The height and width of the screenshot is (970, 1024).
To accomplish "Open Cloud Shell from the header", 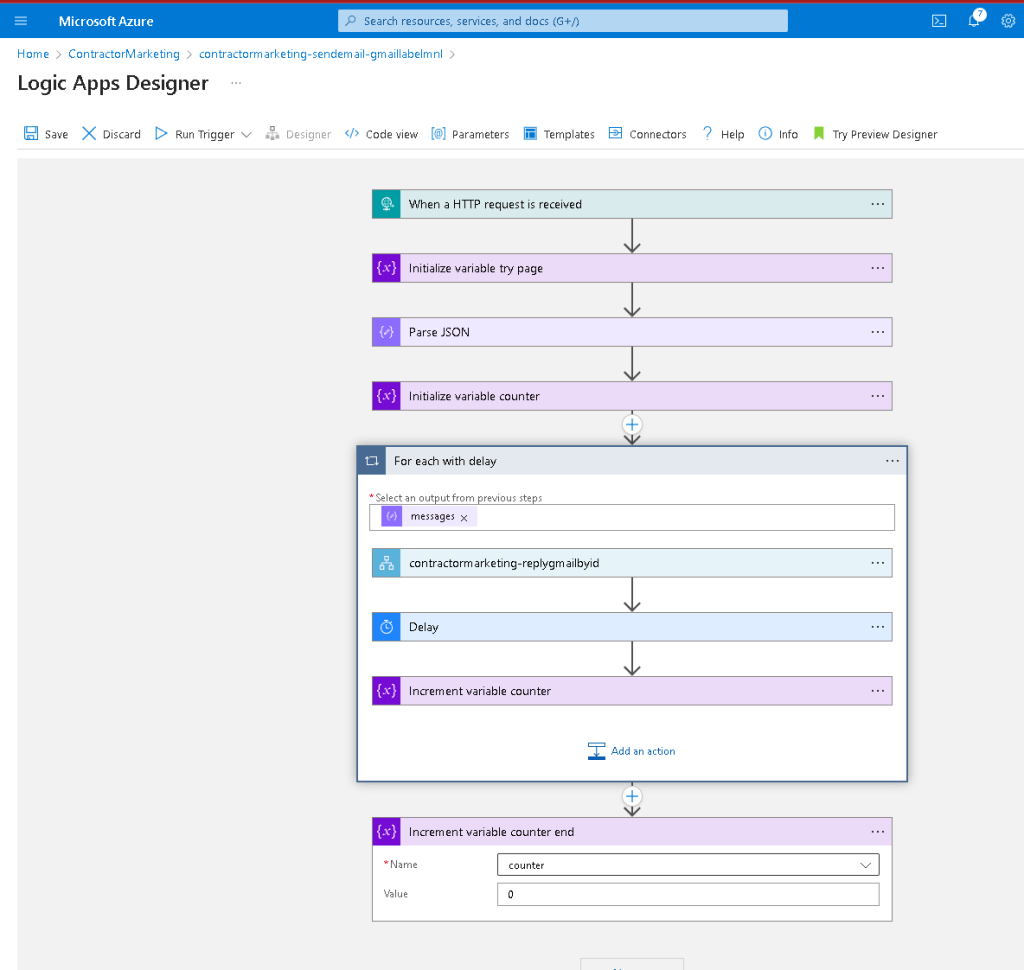I will tap(938, 21).
